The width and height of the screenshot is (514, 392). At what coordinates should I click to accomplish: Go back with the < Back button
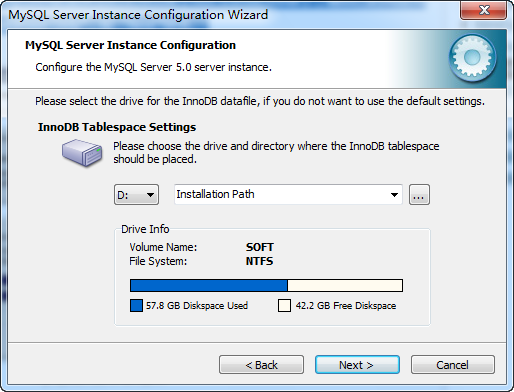tap(261, 365)
